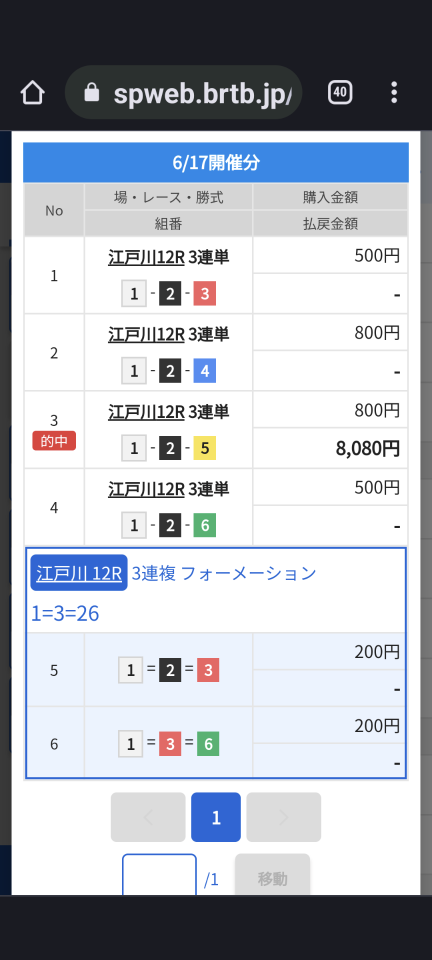The height and width of the screenshot is (960, 432).
Task: Go to next page with right chevron
Action: point(284,817)
